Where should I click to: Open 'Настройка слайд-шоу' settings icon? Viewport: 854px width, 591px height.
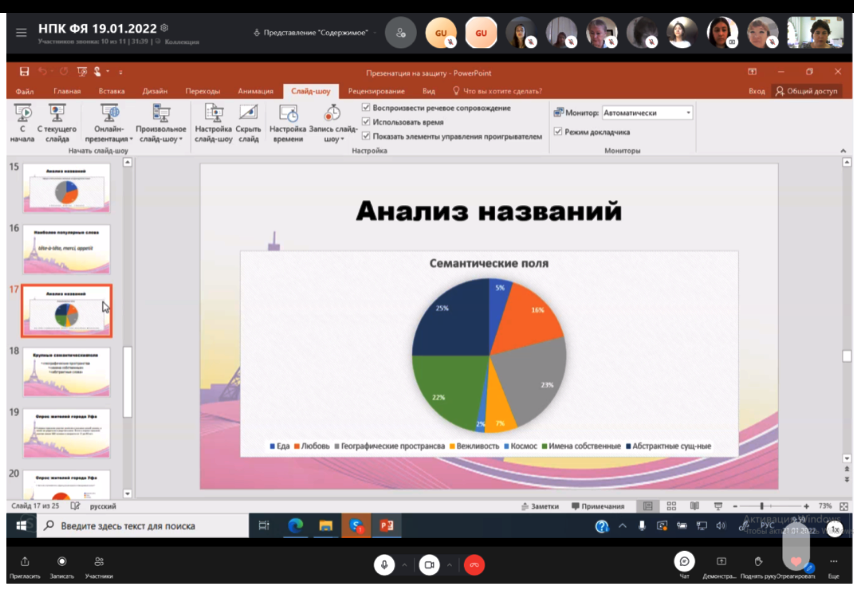(x=213, y=114)
